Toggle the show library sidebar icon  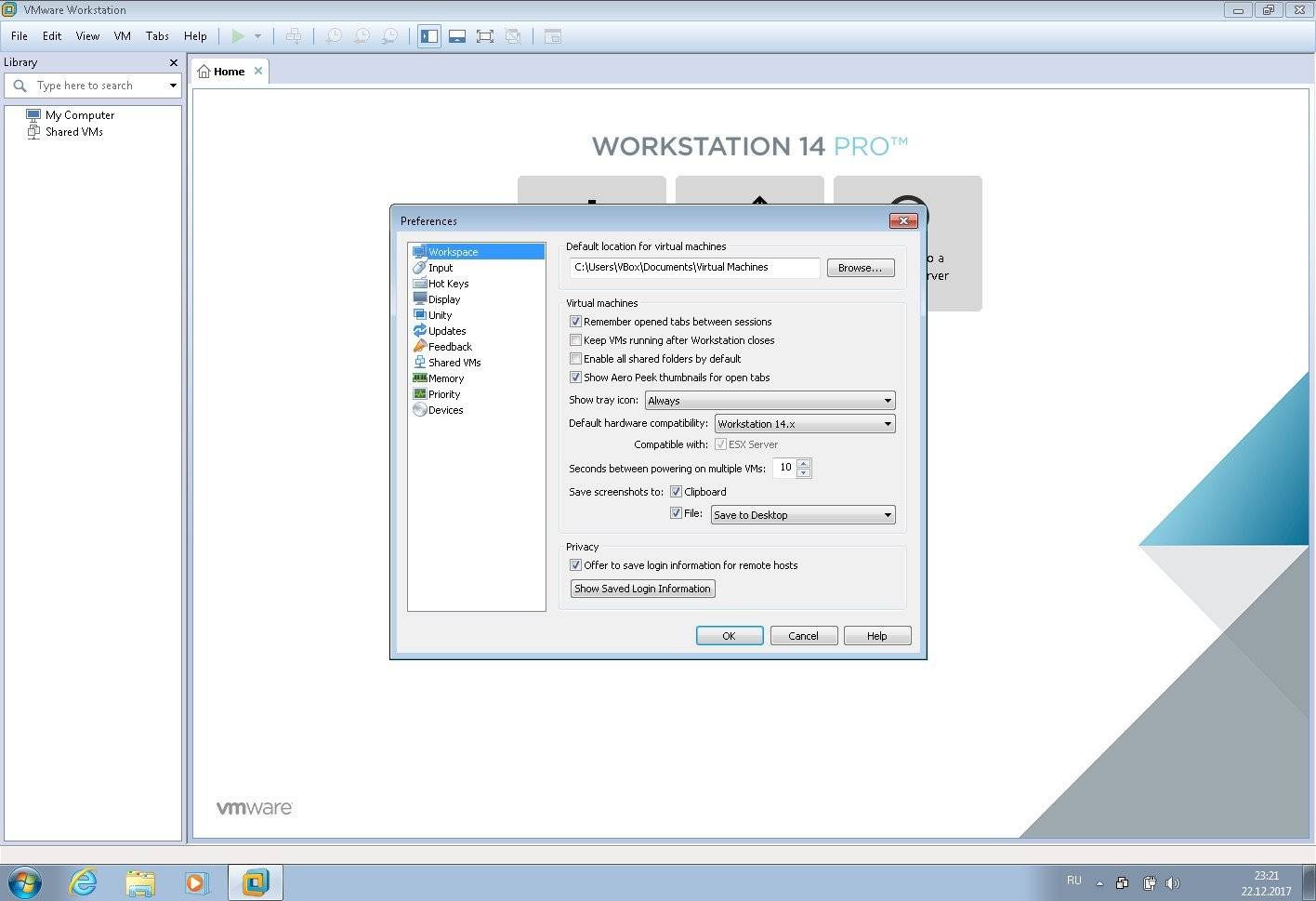point(428,36)
